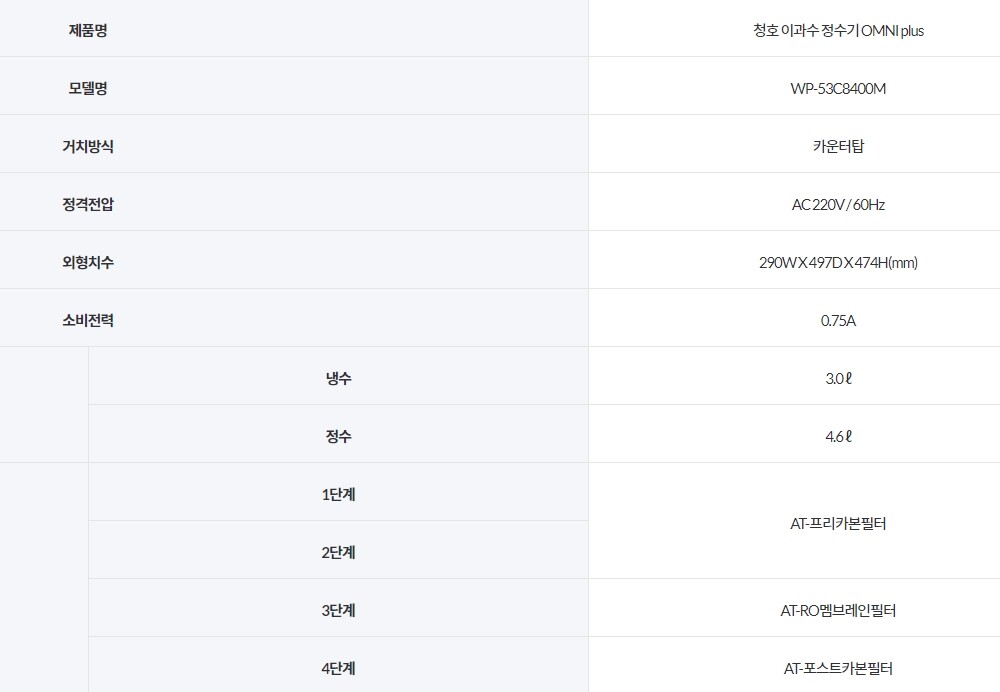1000x692 pixels.
Task: Select the product name 청호 이과수 정수기 OMNI plus
Action: 838,30
